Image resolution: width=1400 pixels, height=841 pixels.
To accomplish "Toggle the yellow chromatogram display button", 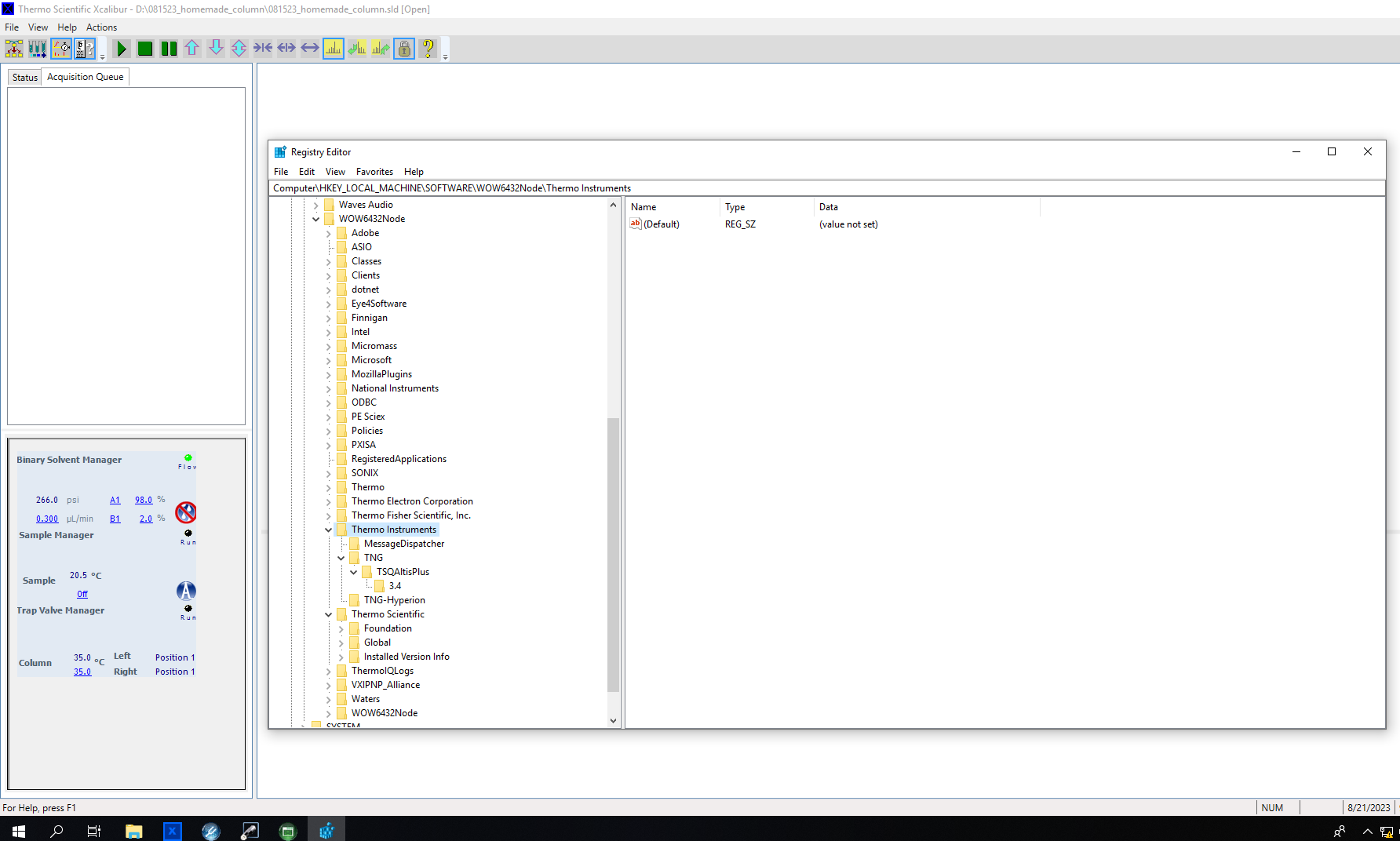I will coord(334,49).
